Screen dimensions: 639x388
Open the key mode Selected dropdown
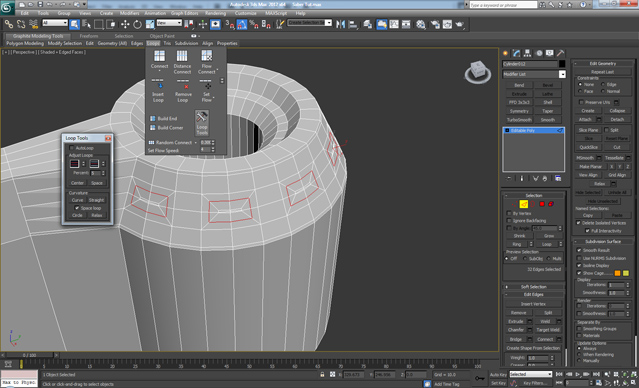[x=530, y=374]
